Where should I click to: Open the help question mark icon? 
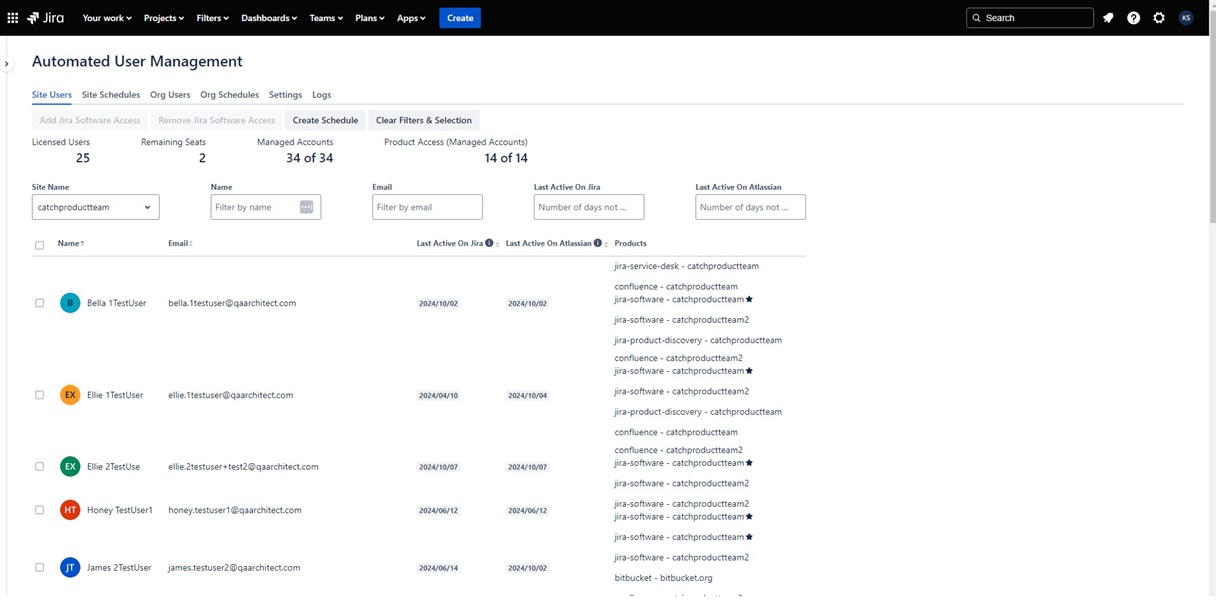(1133, 17)
